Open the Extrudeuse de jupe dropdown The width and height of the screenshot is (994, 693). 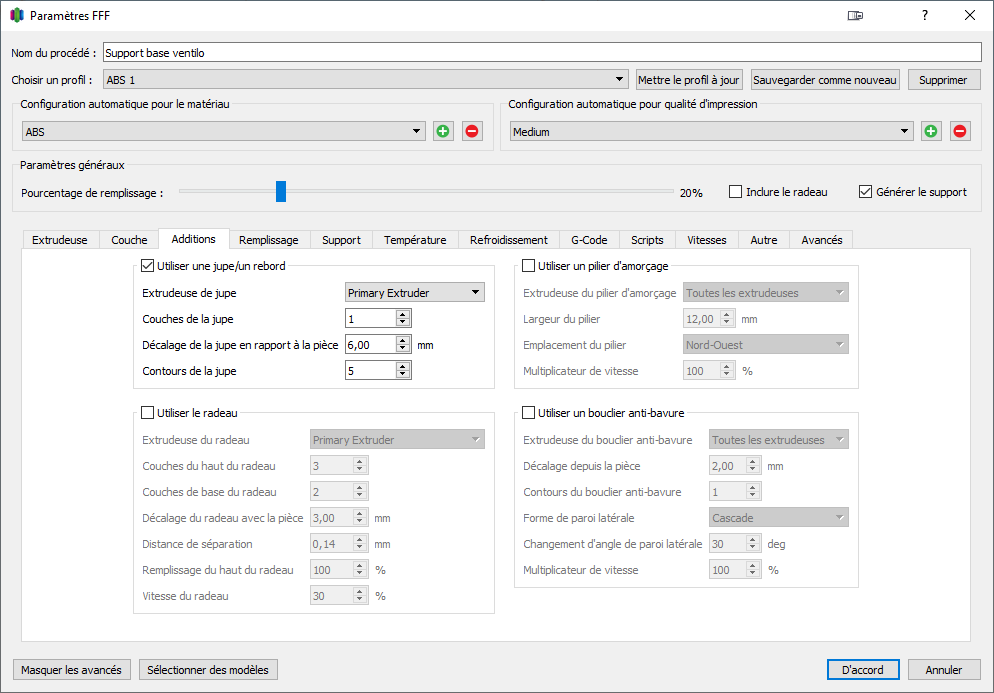click(x=415, y=292)
